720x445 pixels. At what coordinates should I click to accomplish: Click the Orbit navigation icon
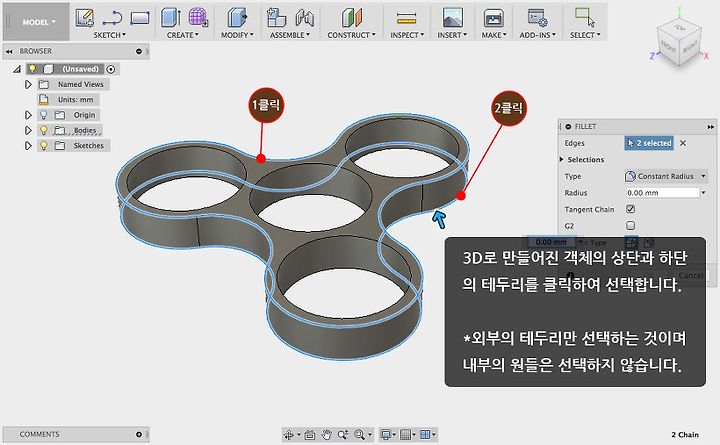(x=289, y=434)
